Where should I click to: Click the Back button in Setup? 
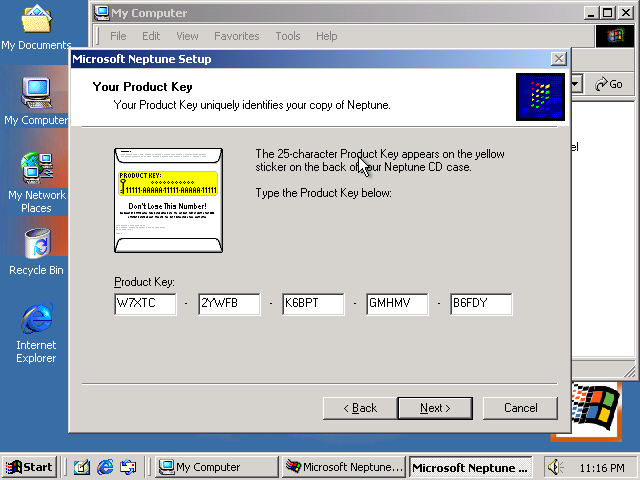tap(360, 408)
